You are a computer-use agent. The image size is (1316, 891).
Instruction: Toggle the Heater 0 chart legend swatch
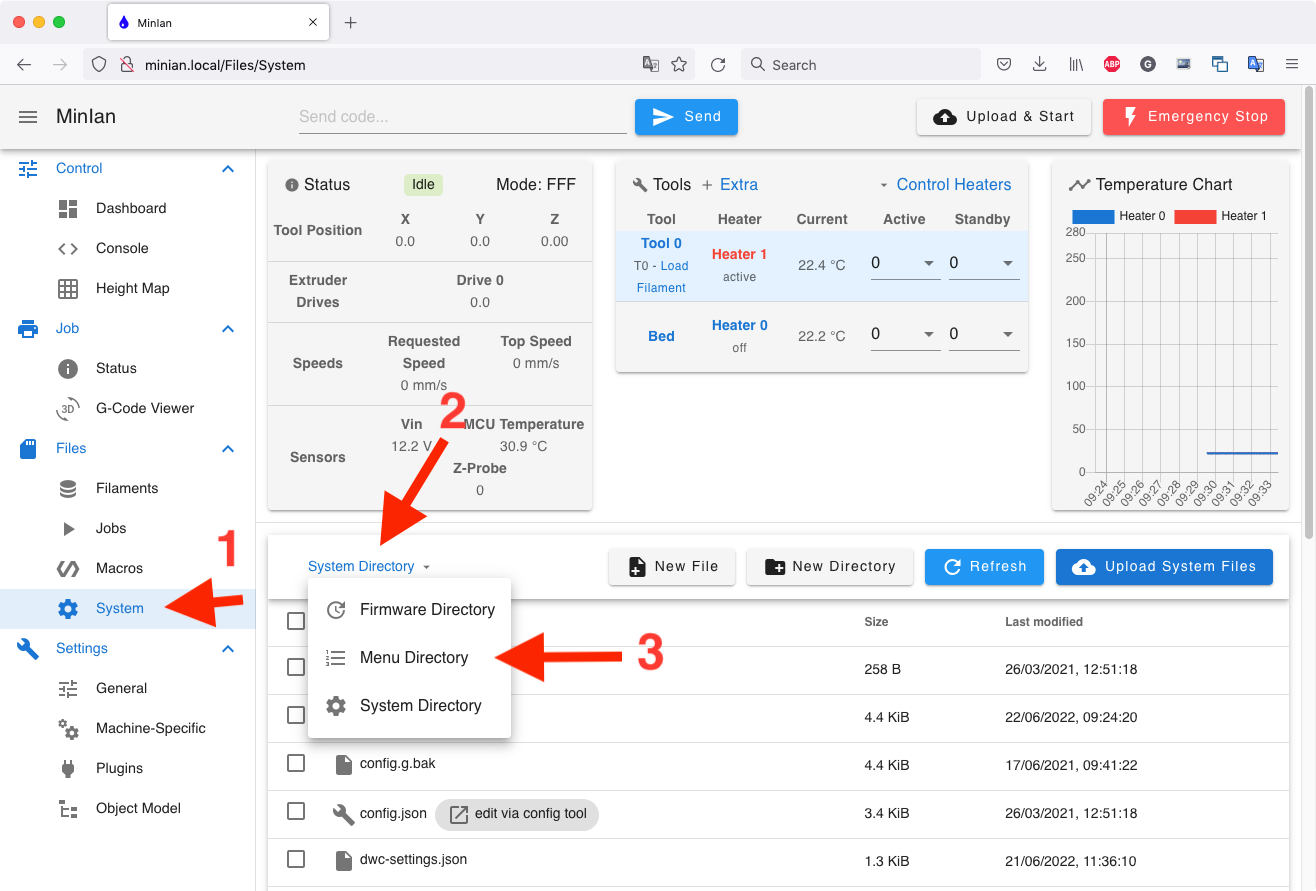(x=1093, y=216)
